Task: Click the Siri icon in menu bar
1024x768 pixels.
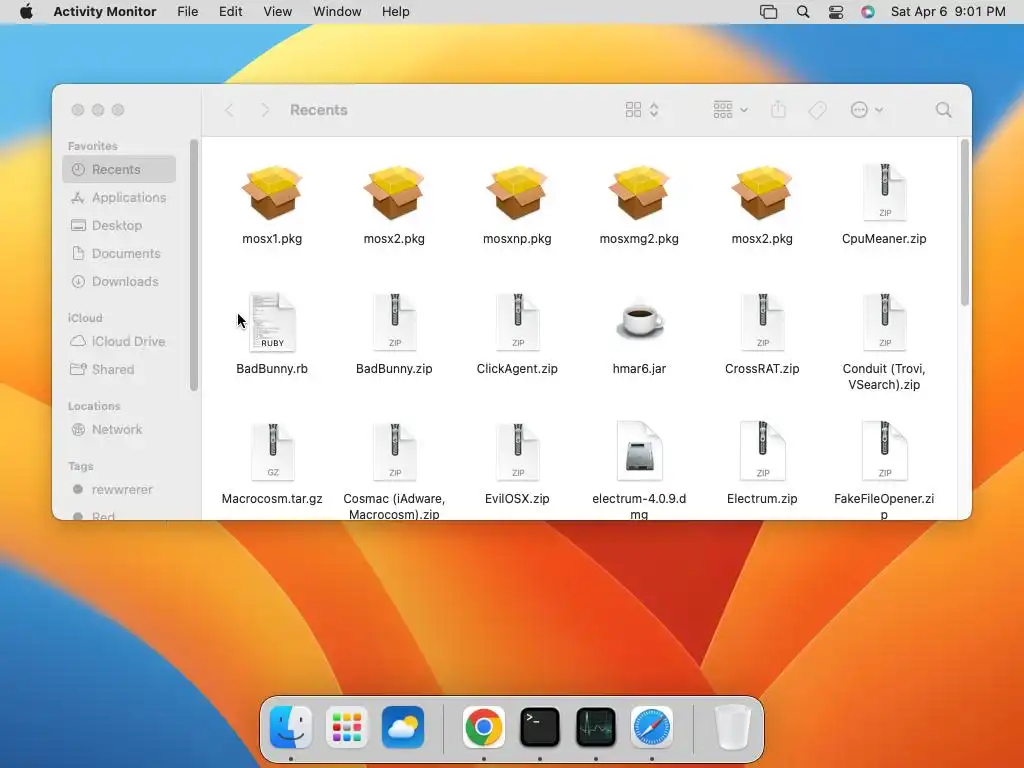Action: click(x=867, y=12)
